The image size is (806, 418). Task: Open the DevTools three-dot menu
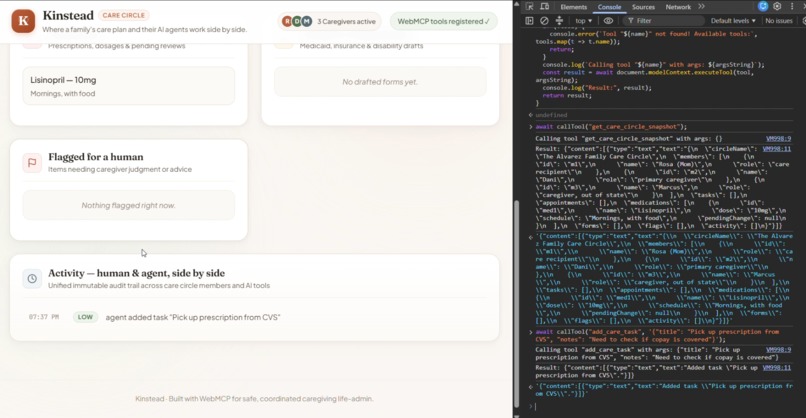[x=792, y=6]
